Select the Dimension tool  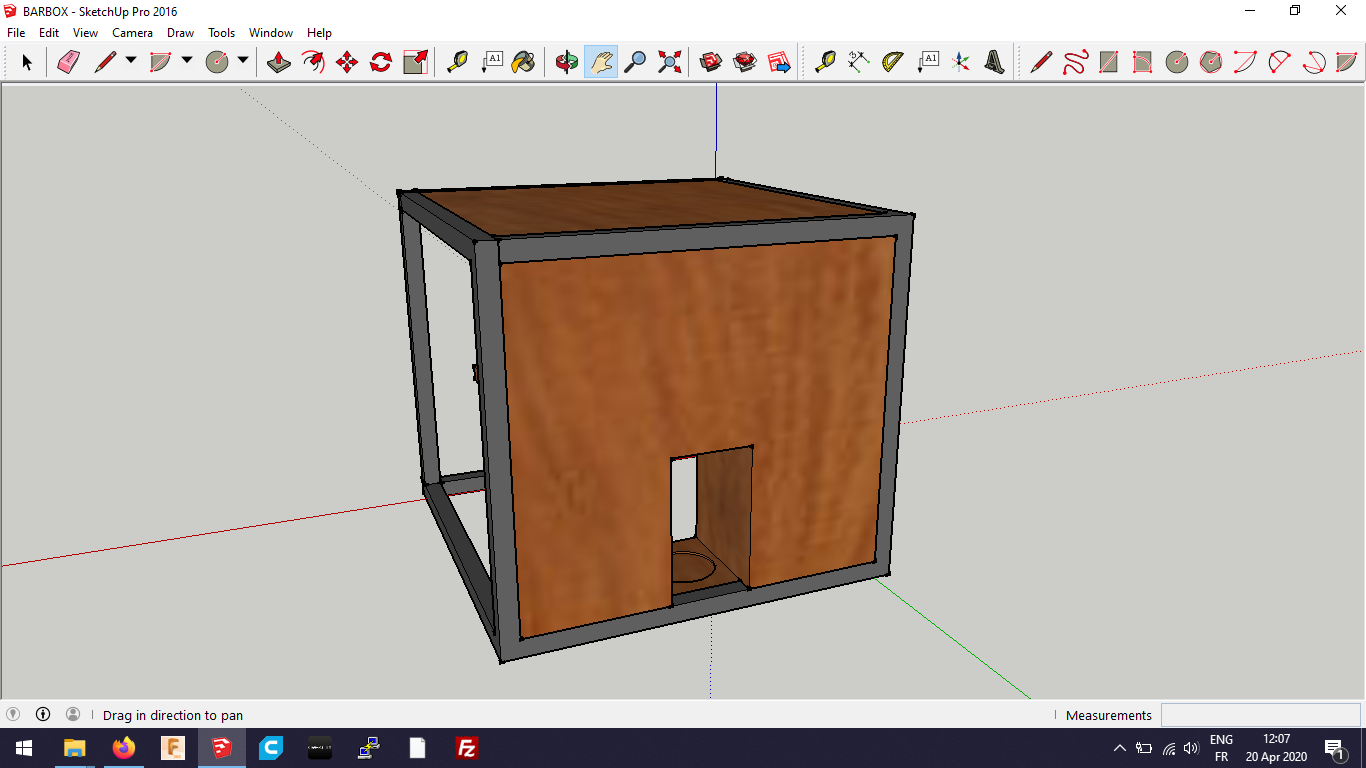[x=859, y=62]
